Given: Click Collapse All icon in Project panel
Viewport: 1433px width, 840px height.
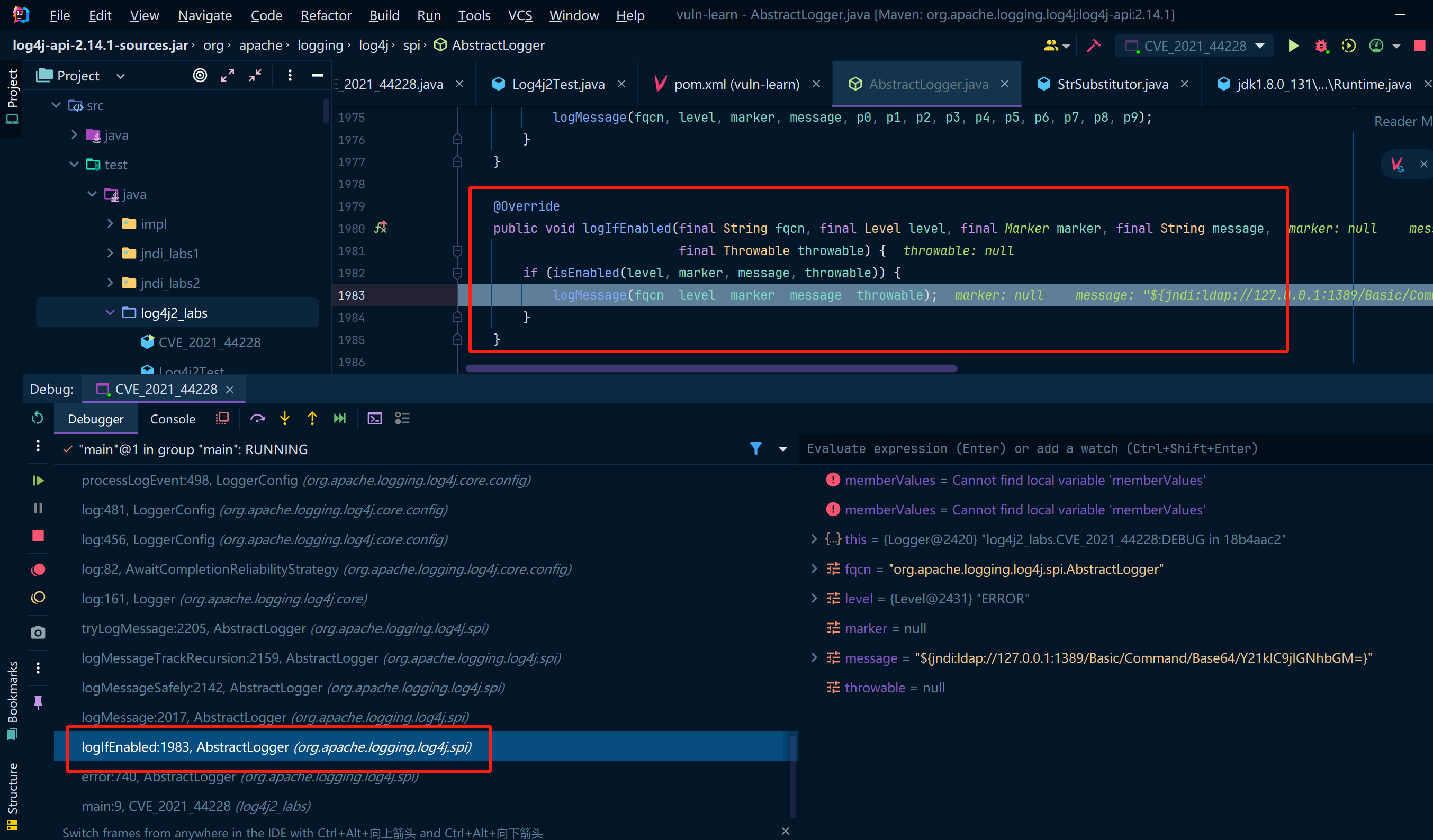Looking at the screenshot, I should [x=255, y=75].
